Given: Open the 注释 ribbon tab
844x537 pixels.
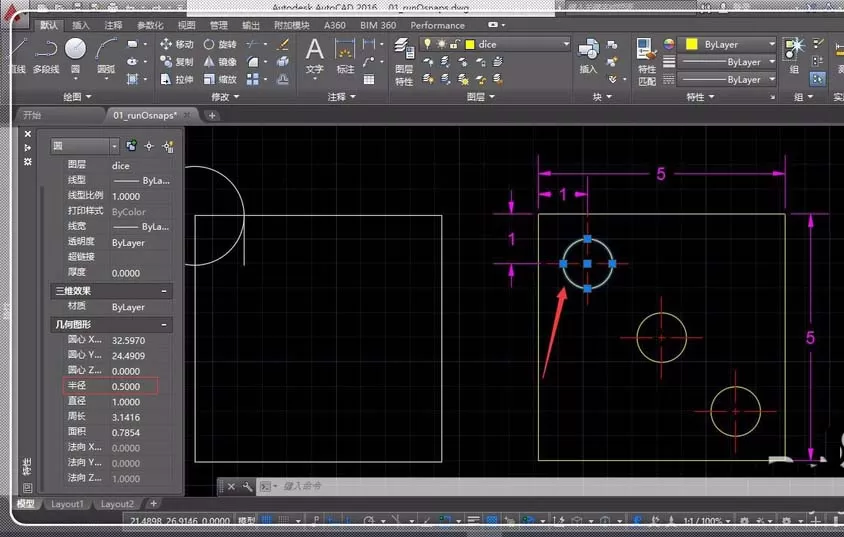Looking at the screenshot, I should (x=113, y=25).
